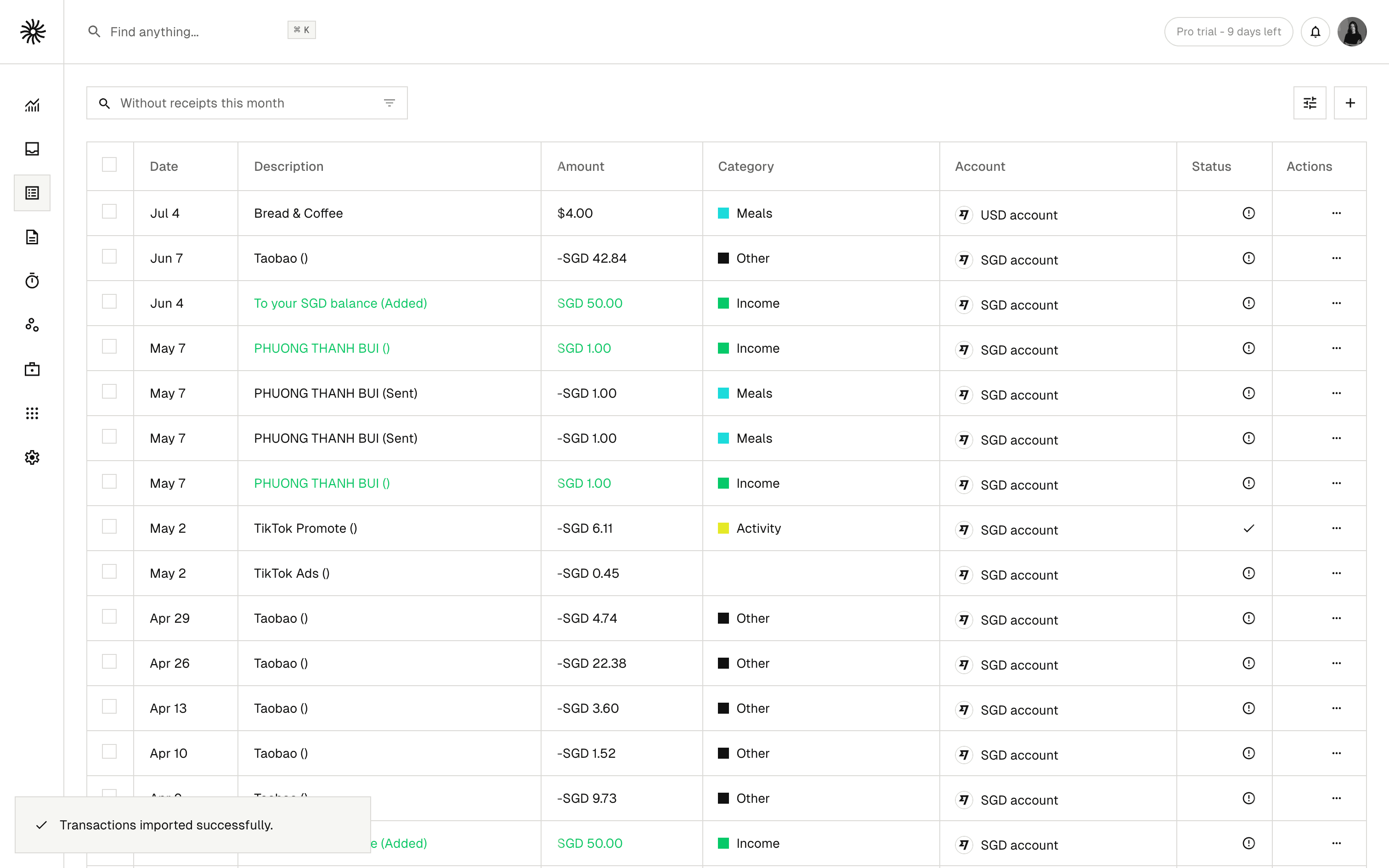Open the Vault briefcase icon in sidebar

32,369
